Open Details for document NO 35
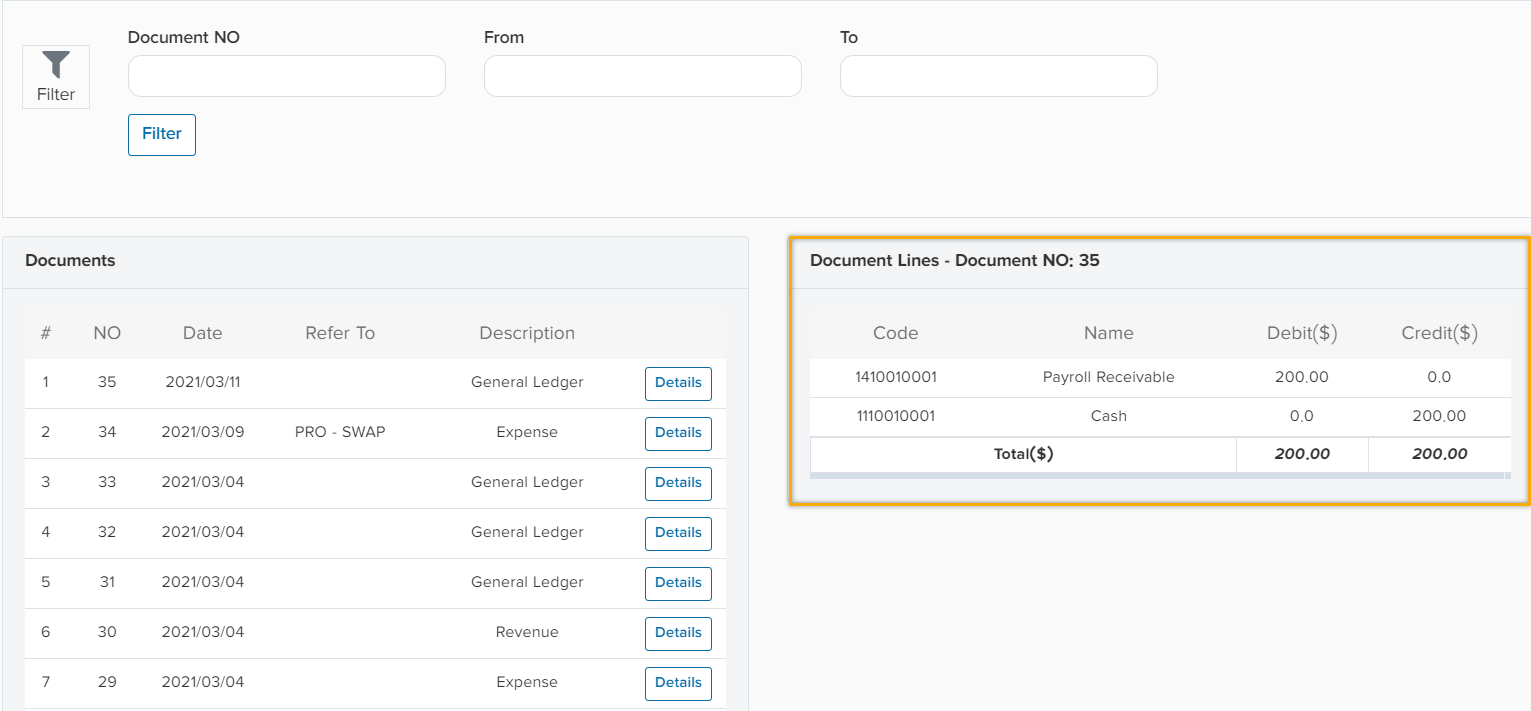1531x711 pixels. point(678,383)
